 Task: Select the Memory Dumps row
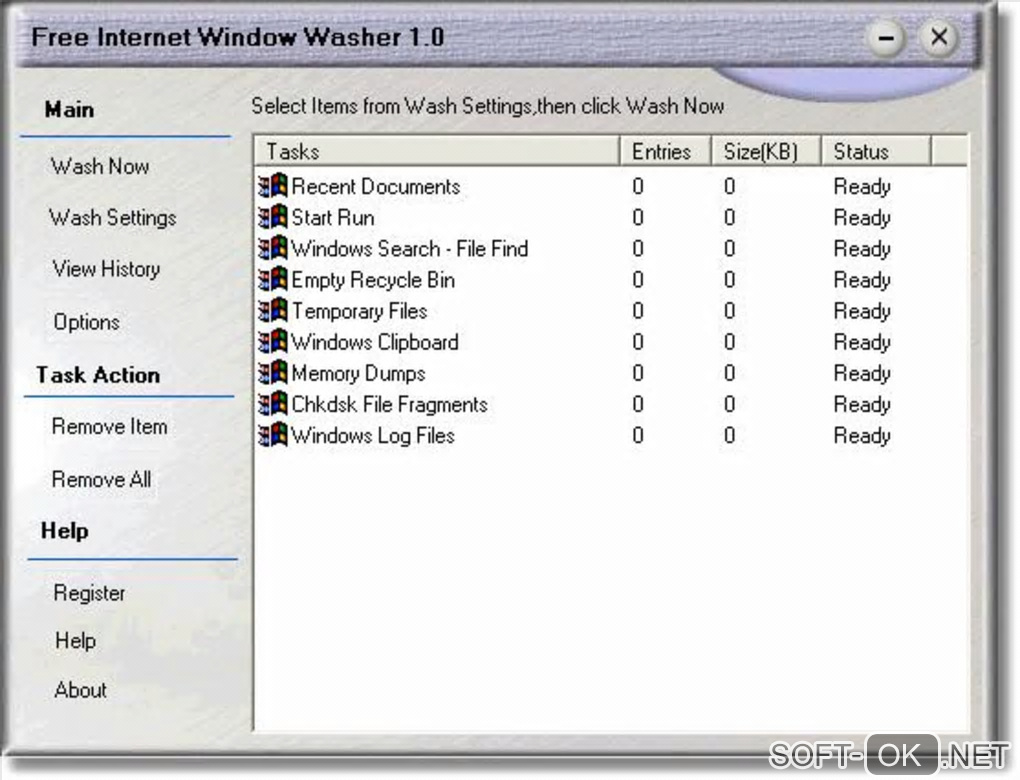(x=610, y=374)
